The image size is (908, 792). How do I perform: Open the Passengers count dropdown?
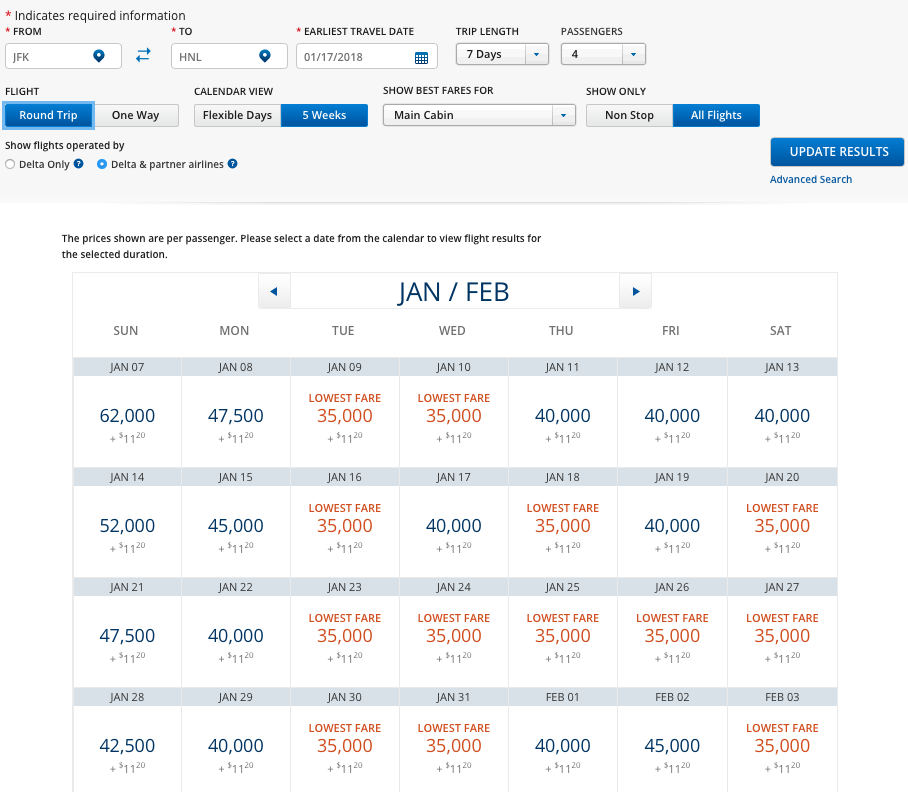point(603,54)
